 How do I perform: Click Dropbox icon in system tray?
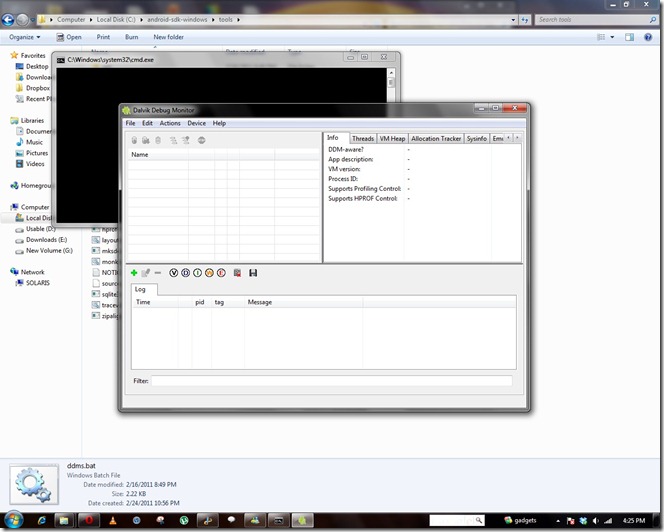pyautogui.click(x=583, y=521)
